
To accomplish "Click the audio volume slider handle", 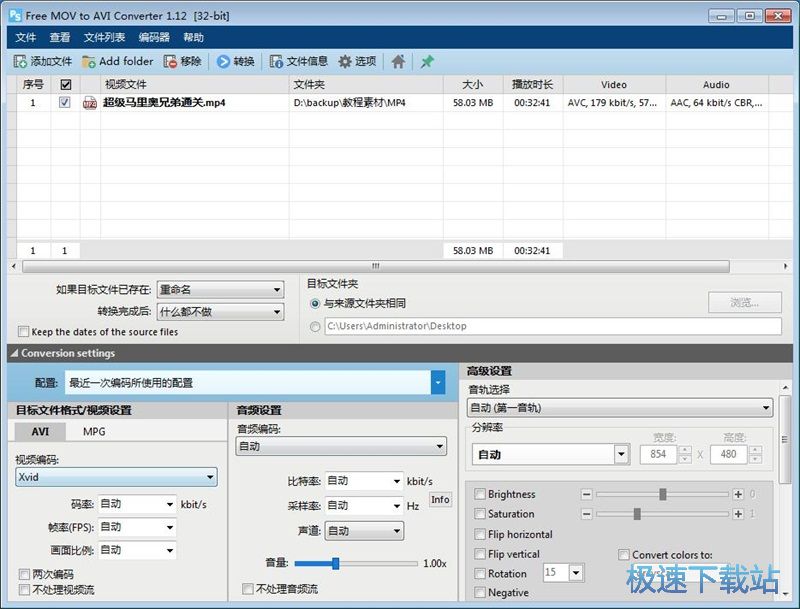I will tap(335, 564).
